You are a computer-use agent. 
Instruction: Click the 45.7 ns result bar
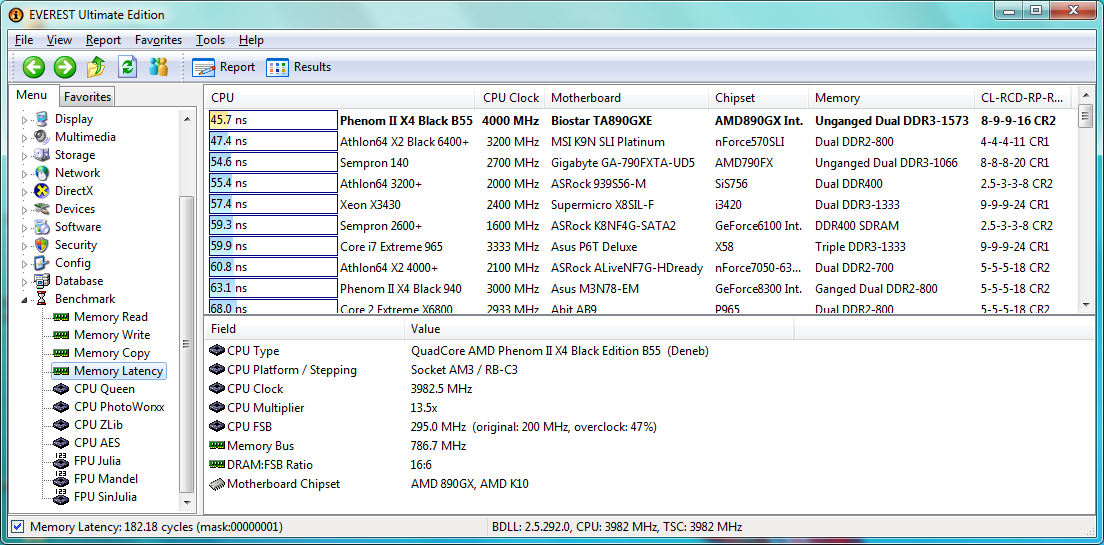(273, 120)
